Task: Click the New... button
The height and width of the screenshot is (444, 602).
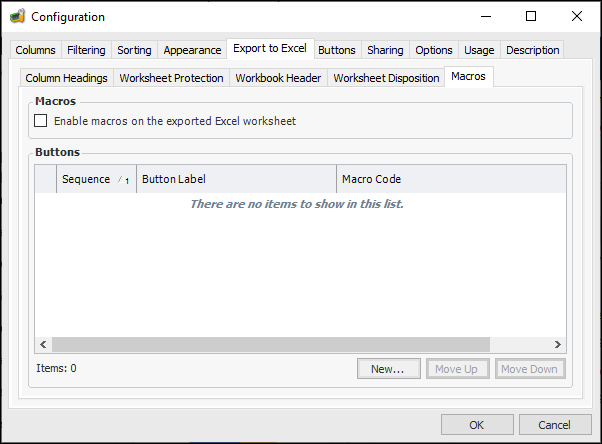Action: (389, 369)
